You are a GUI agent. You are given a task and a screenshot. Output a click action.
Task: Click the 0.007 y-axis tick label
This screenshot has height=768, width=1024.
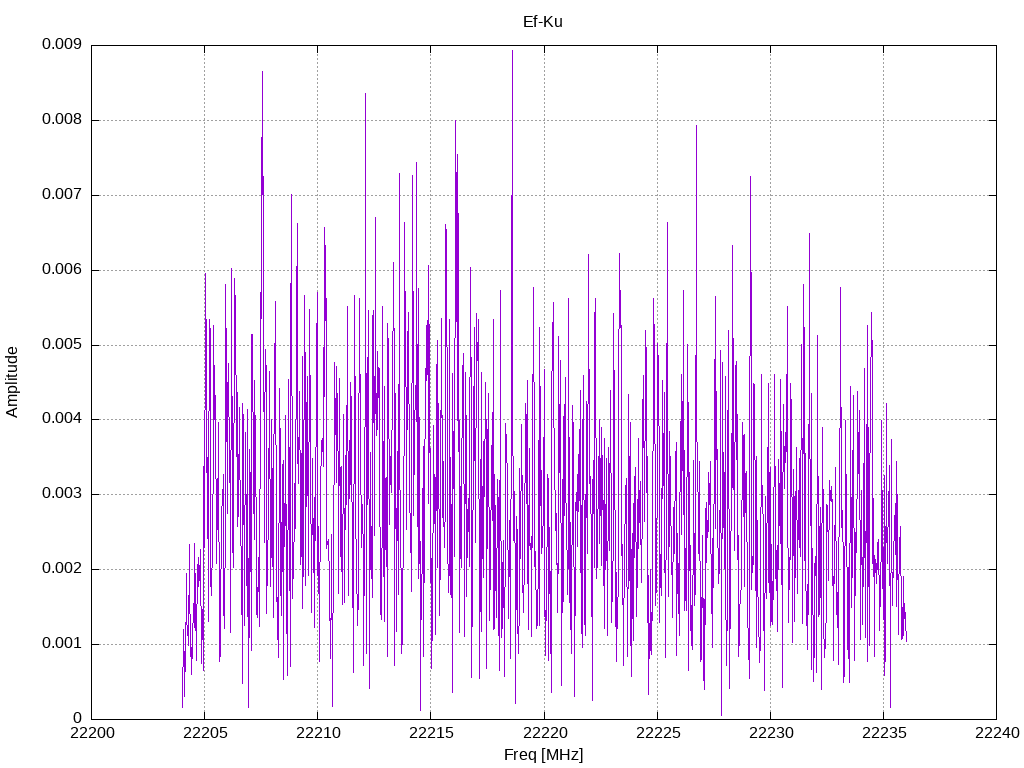pos(62,195)
